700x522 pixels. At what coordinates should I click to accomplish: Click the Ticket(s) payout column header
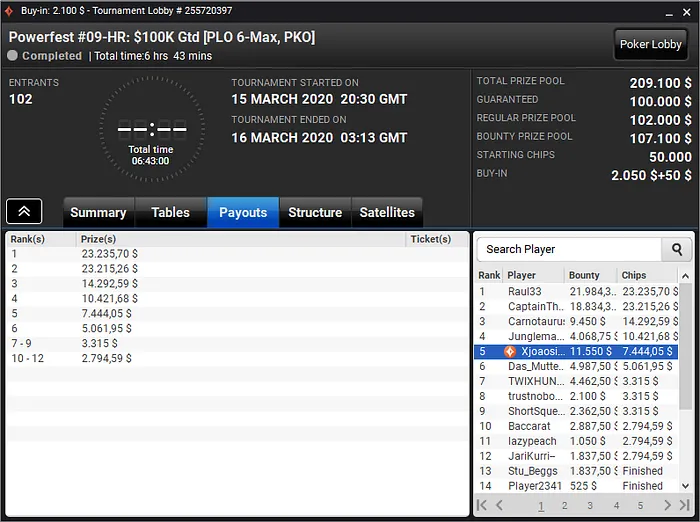tap(437, 239)
